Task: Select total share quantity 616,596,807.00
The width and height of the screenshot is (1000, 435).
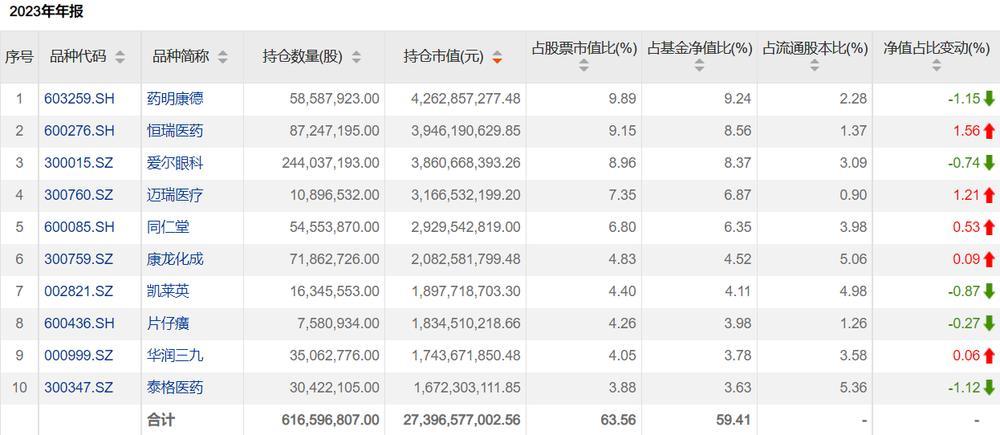Action: tap(330, 420)
